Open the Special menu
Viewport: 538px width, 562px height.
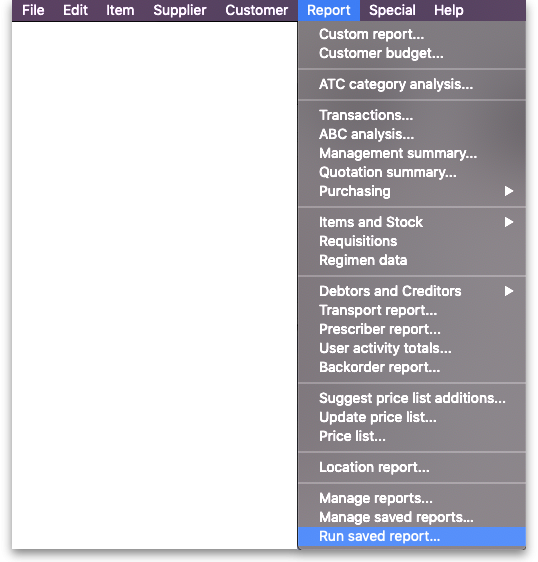(x=392, y=10)
